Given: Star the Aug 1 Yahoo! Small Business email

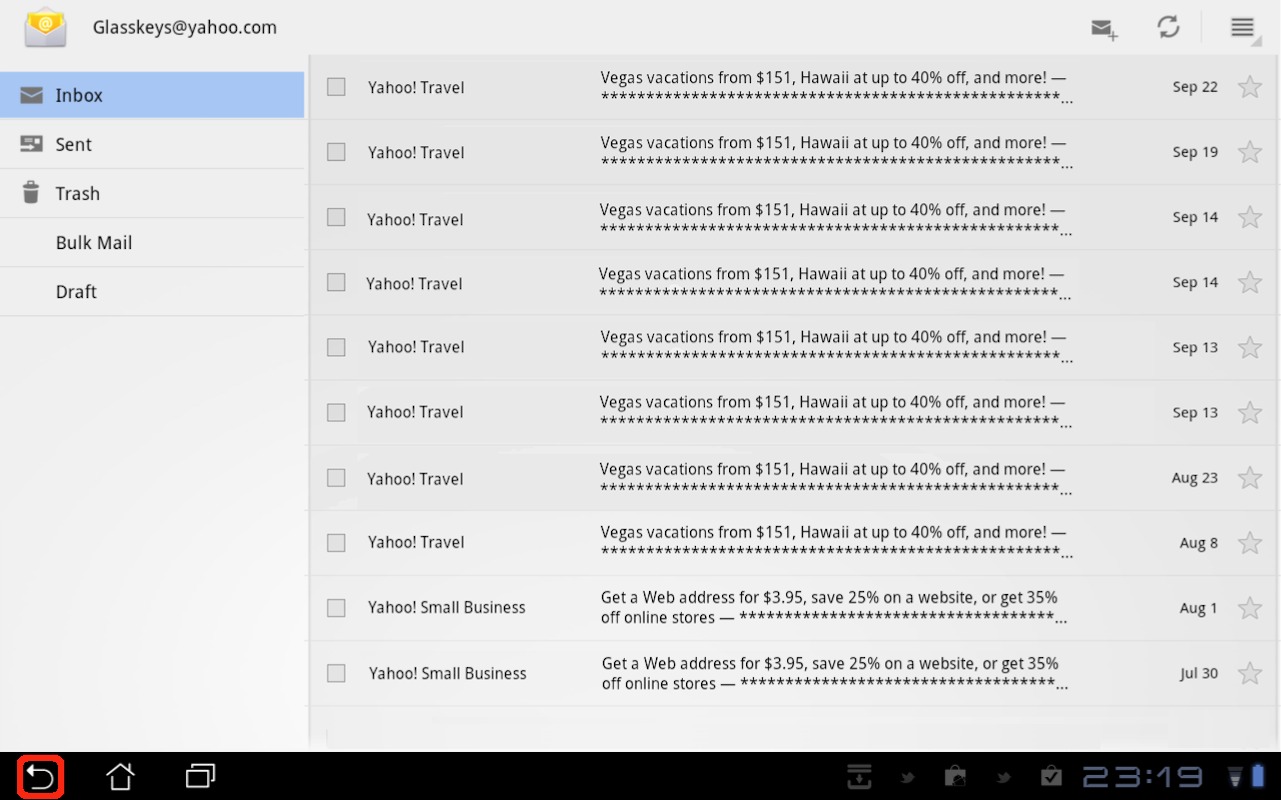Looking at the screenshot, I should (1249, 607).
